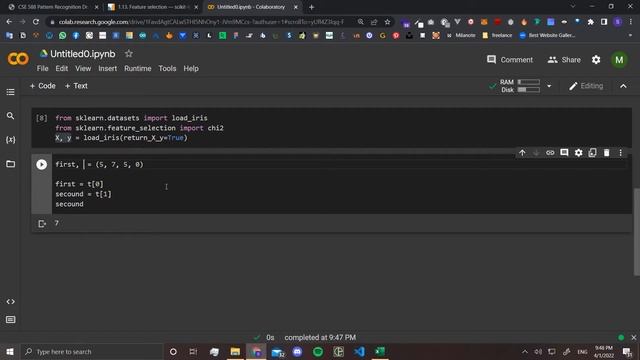Add a new Code cell
This screenshot has width=640, height=360.
[42, 86]
